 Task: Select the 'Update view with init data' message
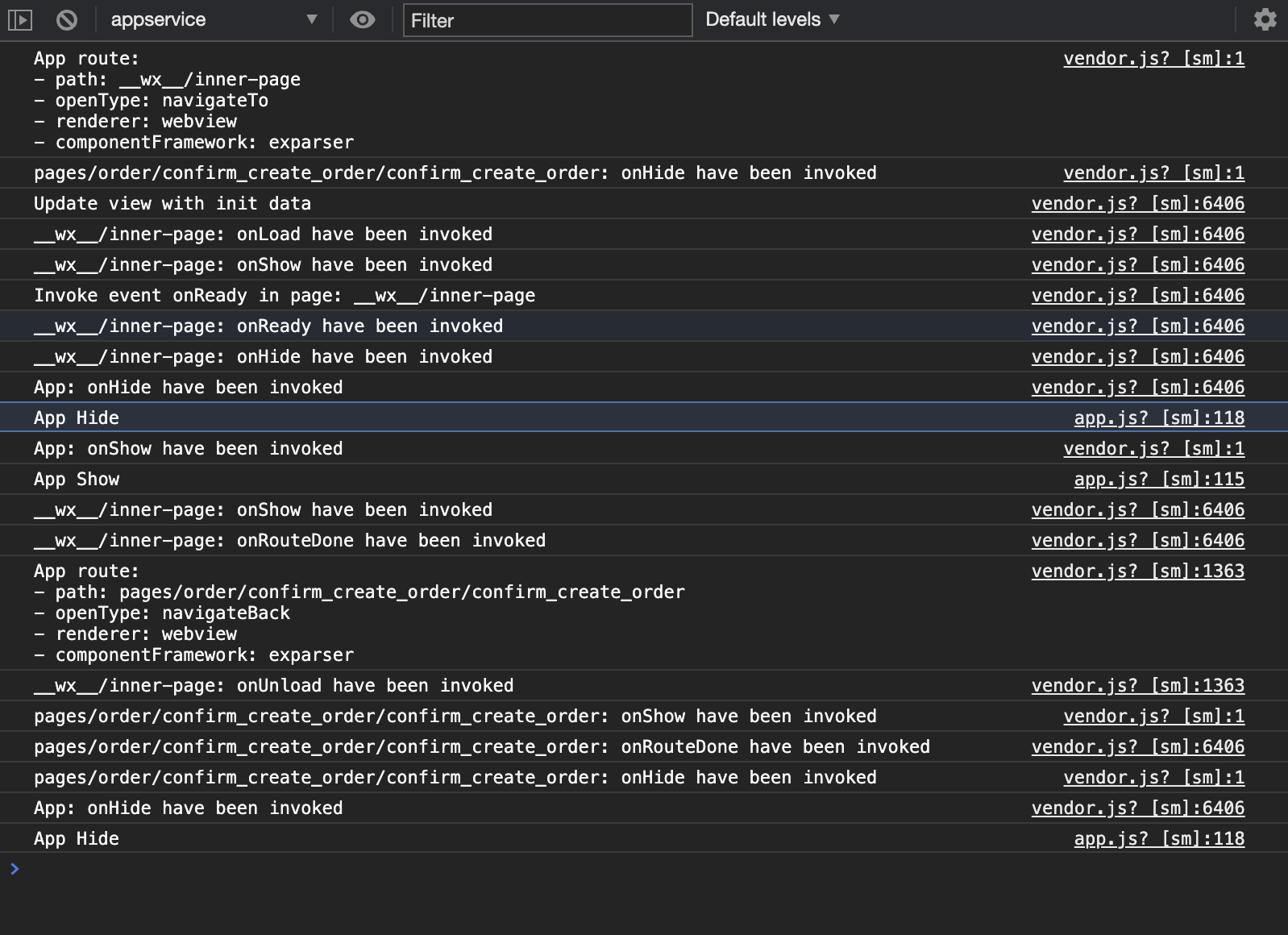(172, 204)
